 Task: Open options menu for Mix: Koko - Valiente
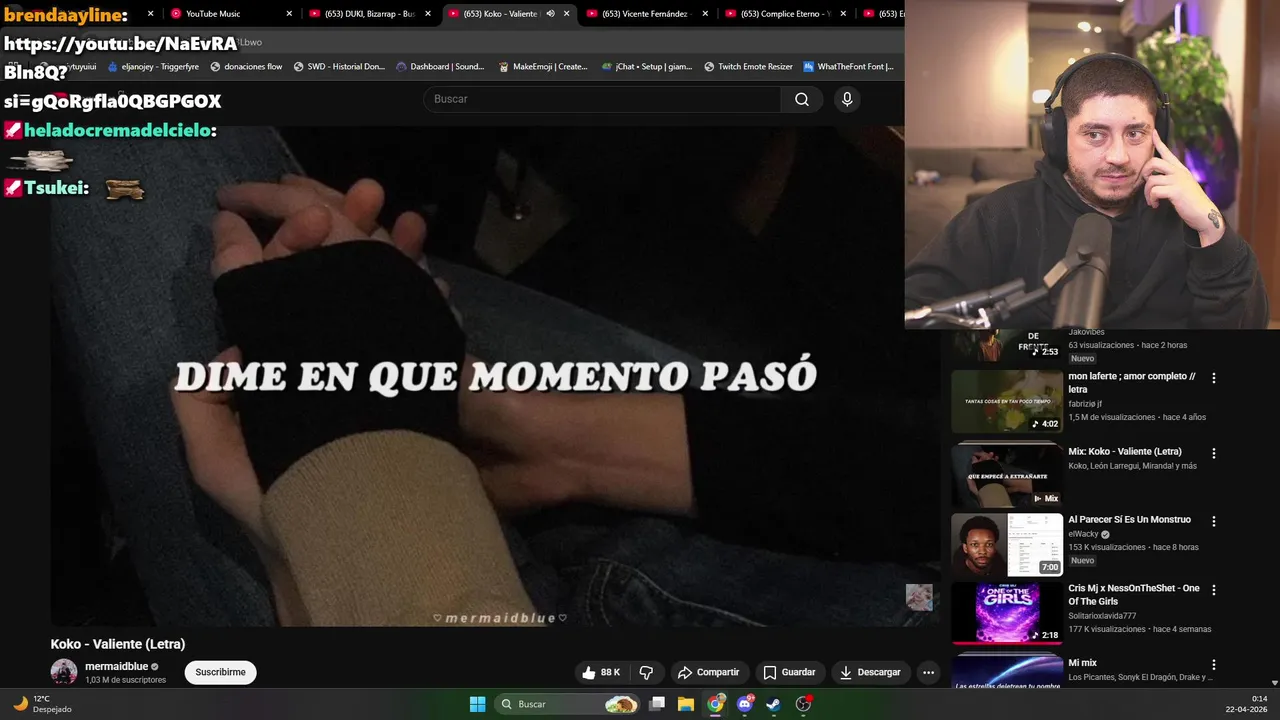(x=1214, y=453)
